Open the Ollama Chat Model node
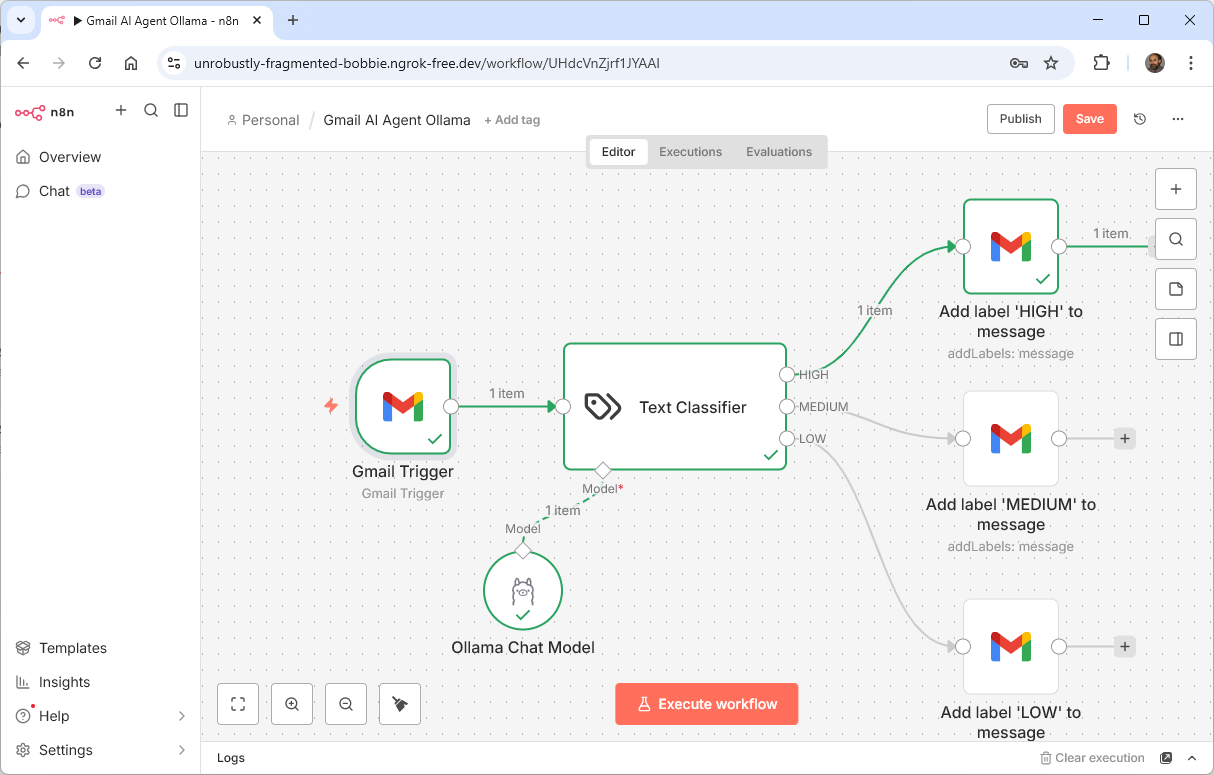The width and height of the screenshot is (1214, 775). [523, 591]
